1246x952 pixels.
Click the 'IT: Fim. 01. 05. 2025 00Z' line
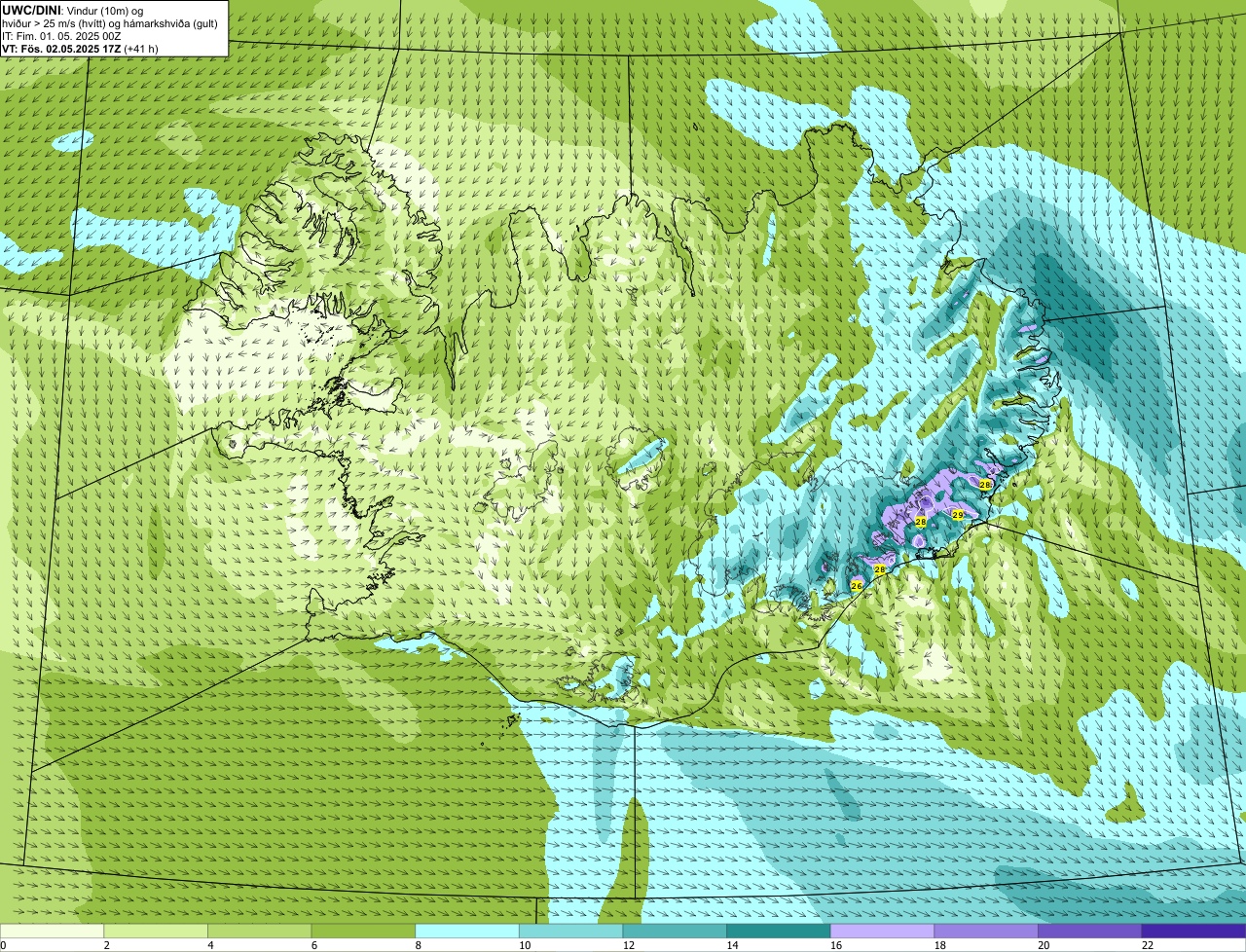pyautogui.click(x=61, y=35)
